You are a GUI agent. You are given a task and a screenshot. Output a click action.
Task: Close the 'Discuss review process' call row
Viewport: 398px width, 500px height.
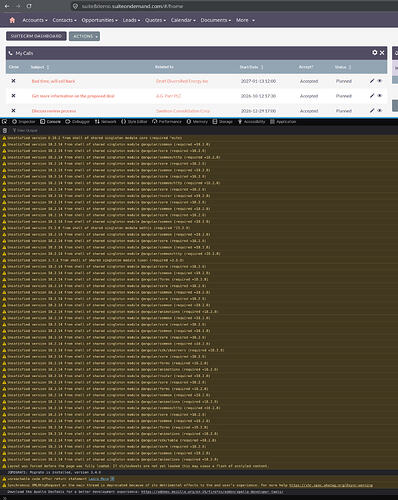click(x=13, y=110)
